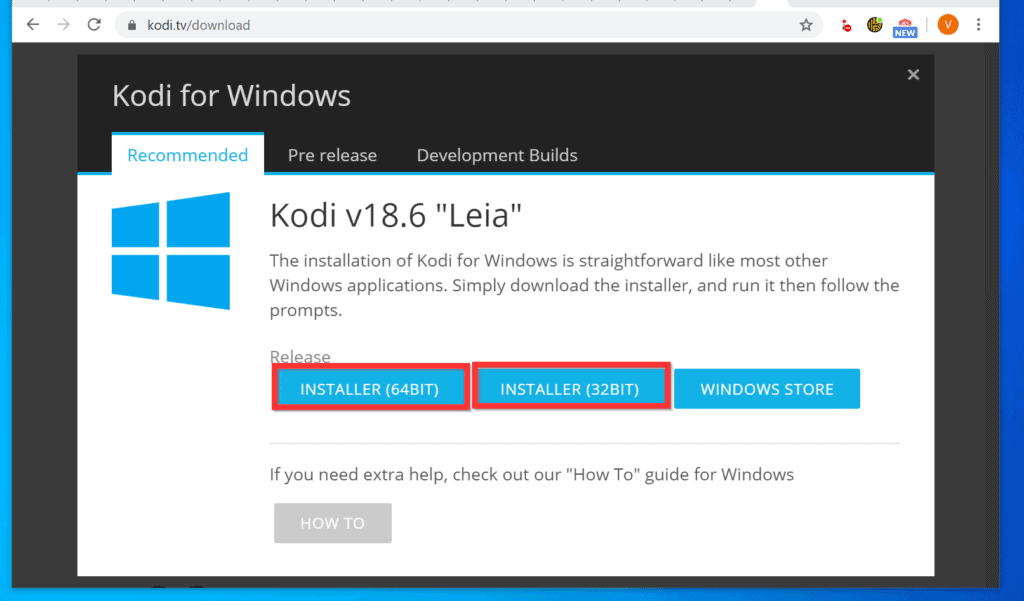The image size is (1024, 601).
Task: View site security info via the padlock
Action: pos(131,24)
